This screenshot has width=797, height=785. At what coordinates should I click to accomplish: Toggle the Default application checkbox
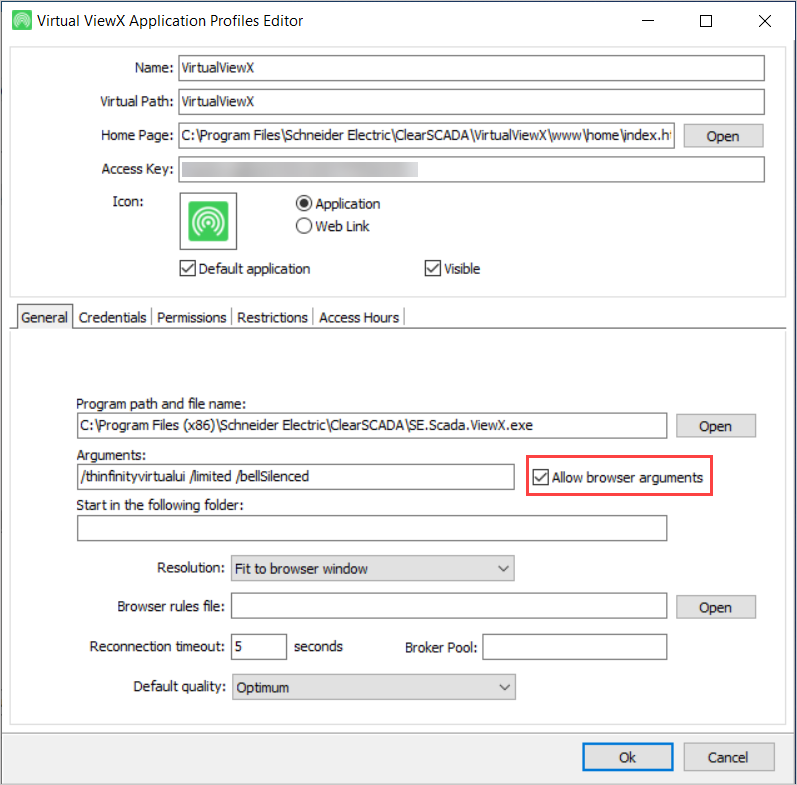click(x=187, y=268)
